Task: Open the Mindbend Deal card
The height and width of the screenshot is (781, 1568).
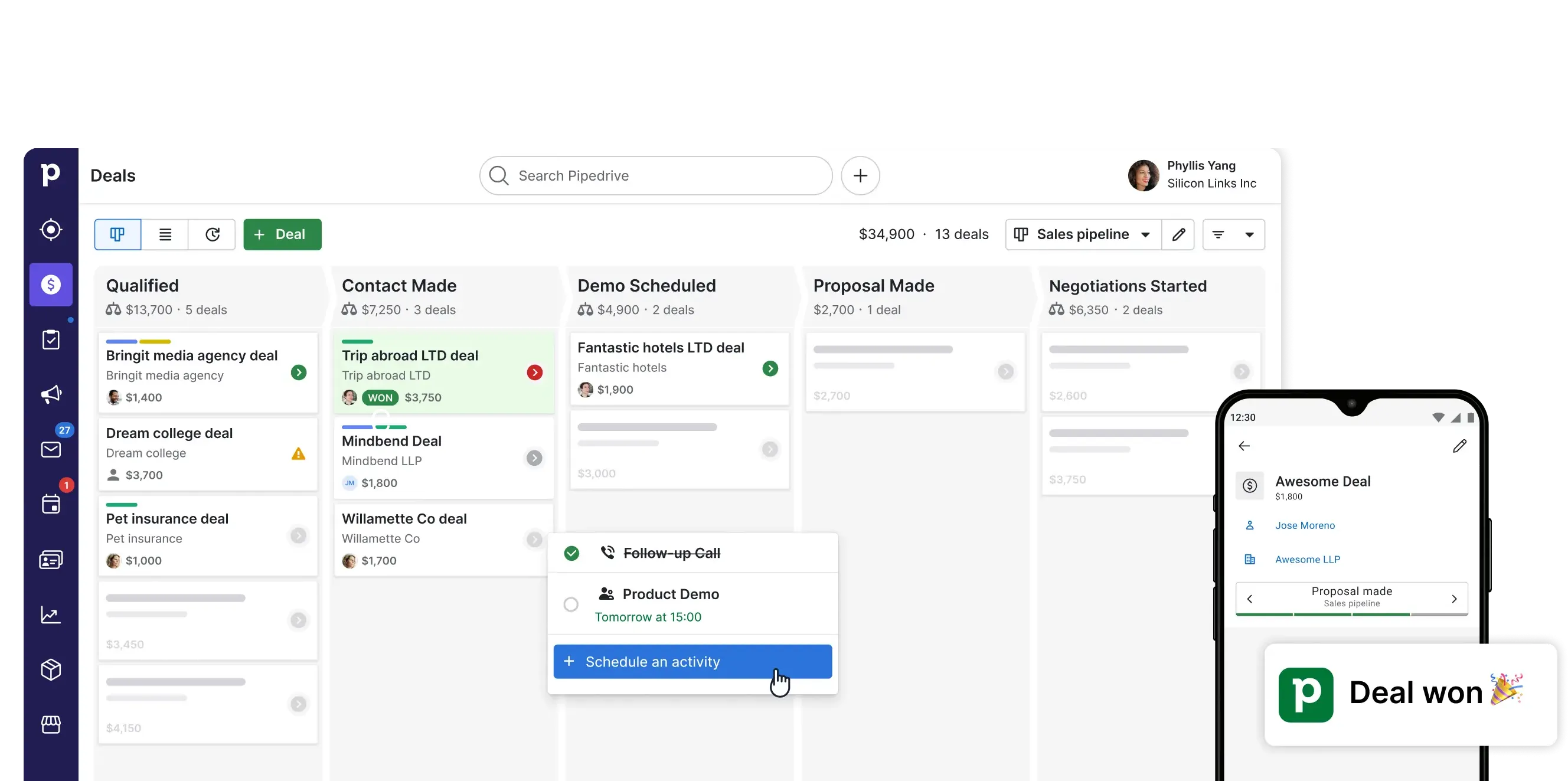Action: (445, 458)
